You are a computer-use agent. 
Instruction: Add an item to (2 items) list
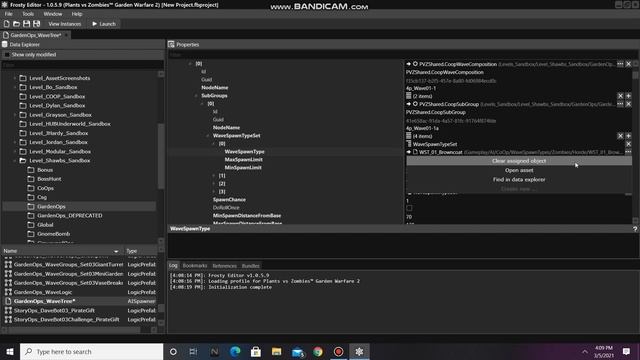coord(629,96)
